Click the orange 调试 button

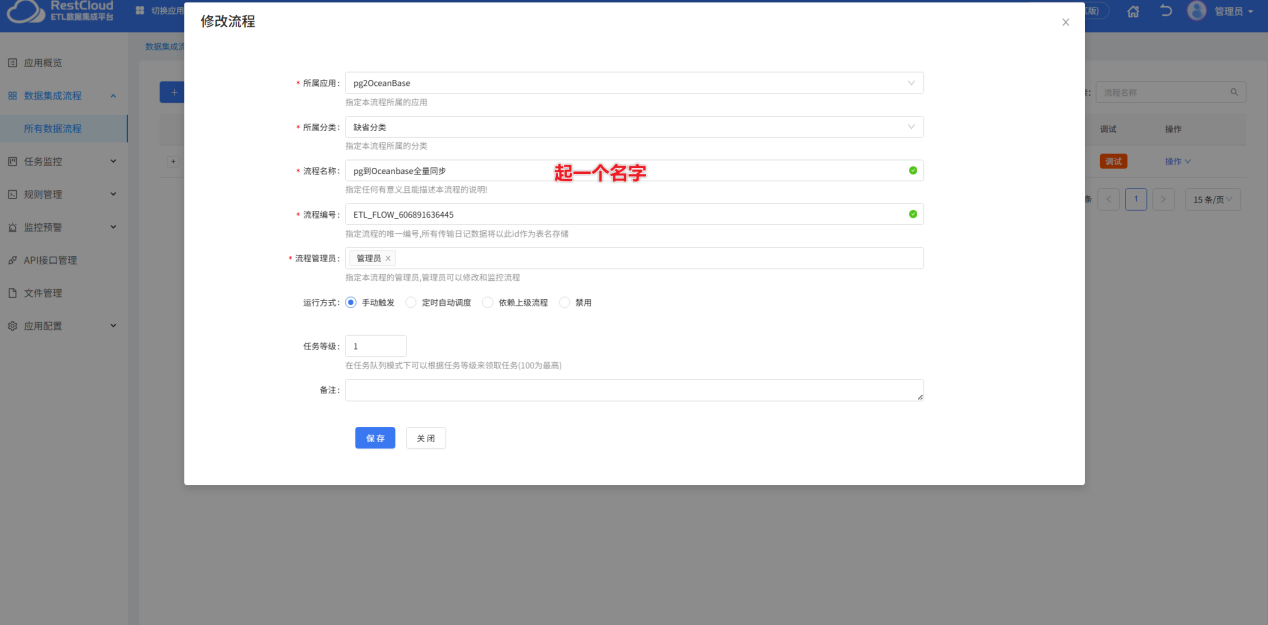[x=1113, y=161]
